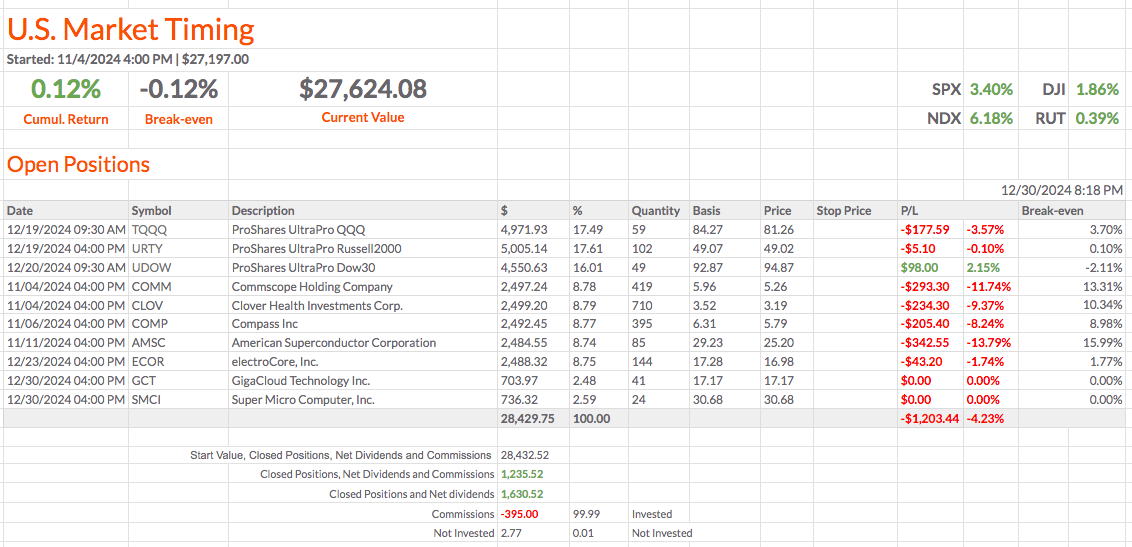Click the P/L column header
This screenshot has height=547, width=1132.
[x=909, y=211]
